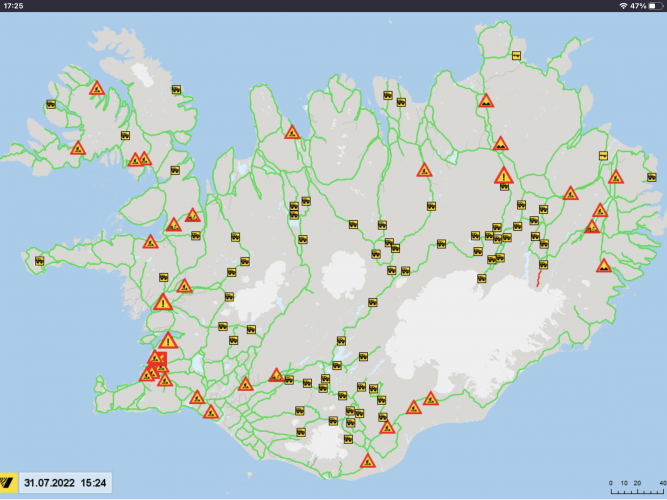Select the southernmost roadwork warning triangle
Screen dimensions: 667x500
pyautogui.click(x=367, y=462)
